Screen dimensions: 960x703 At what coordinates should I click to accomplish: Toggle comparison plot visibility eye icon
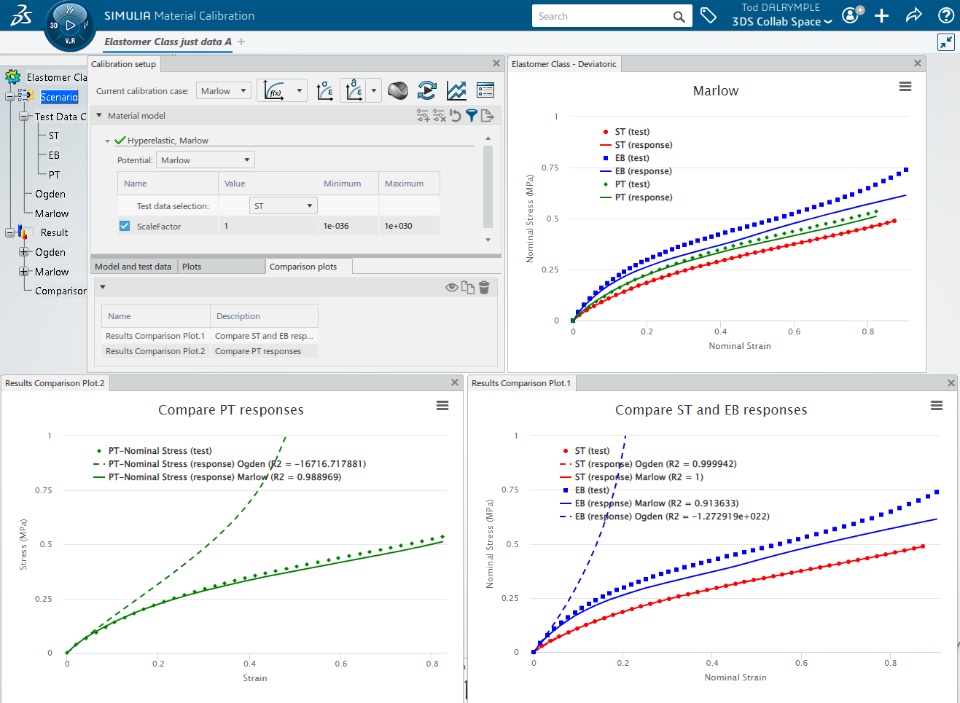(452, 287)
